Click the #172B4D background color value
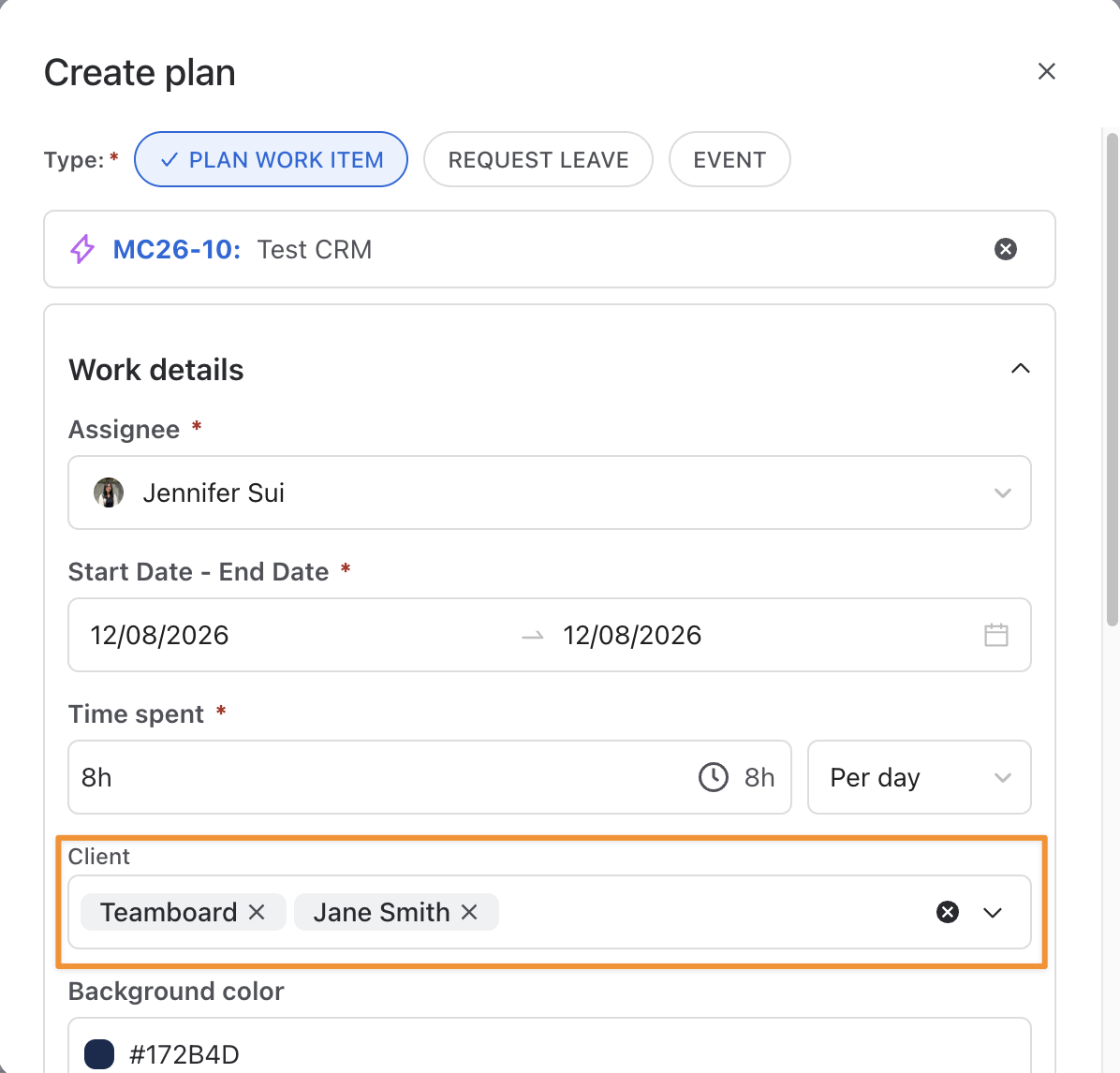 click(184, 1054)
